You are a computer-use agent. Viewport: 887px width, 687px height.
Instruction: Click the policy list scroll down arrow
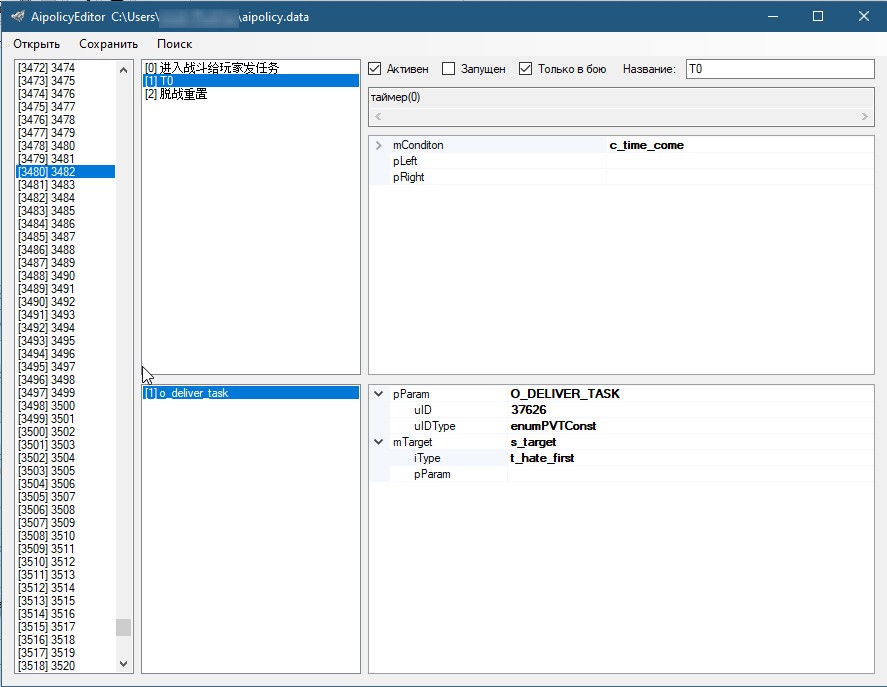(x=123, y=664)
